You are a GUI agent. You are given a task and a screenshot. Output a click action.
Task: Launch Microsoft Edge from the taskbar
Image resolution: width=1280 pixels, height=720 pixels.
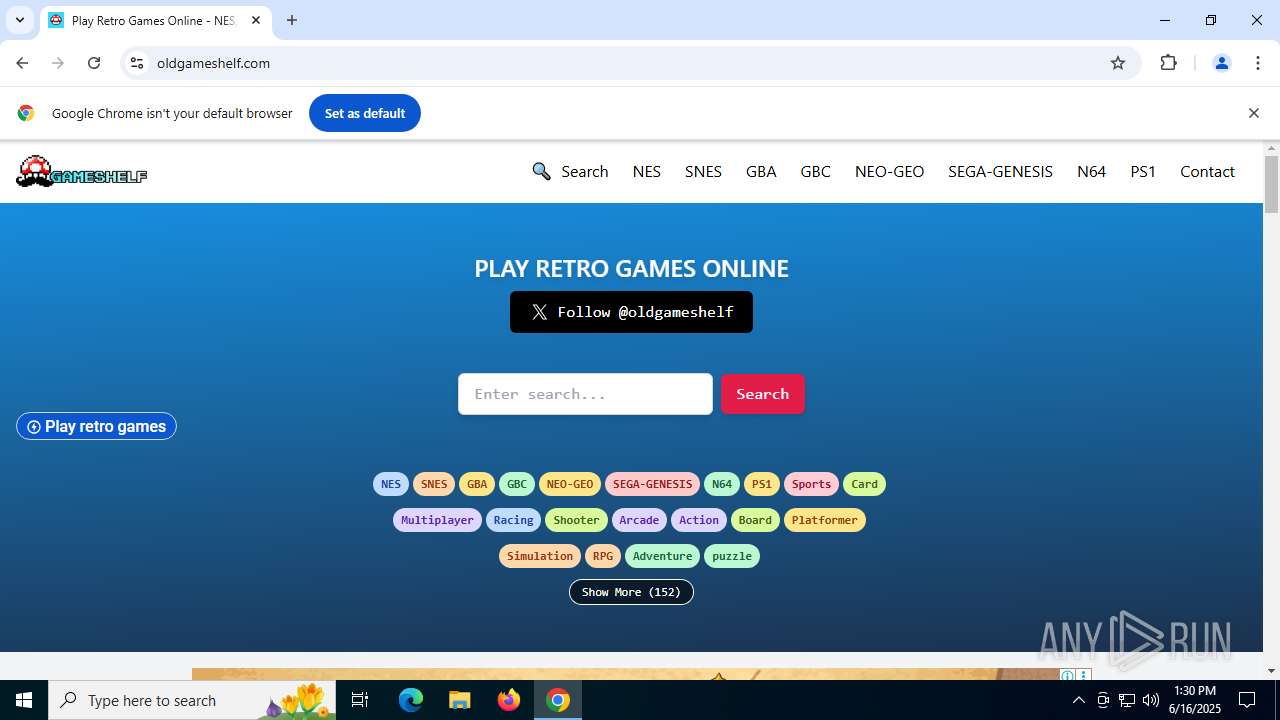(411, 700)
